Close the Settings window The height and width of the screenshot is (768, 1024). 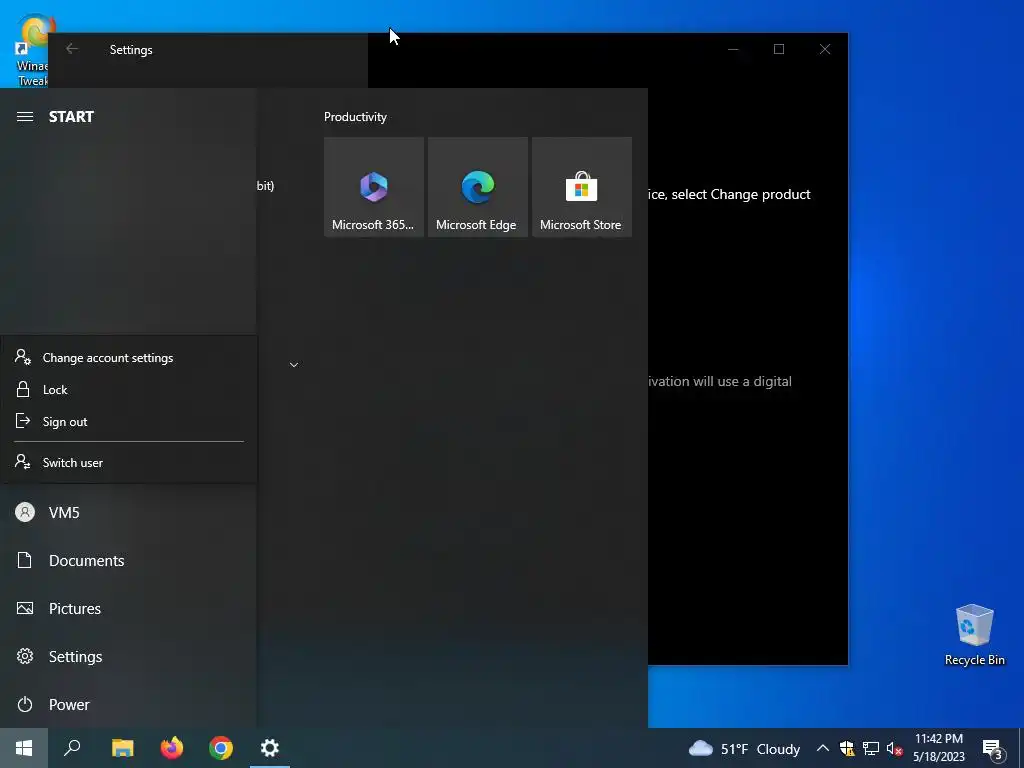(825, 49)
